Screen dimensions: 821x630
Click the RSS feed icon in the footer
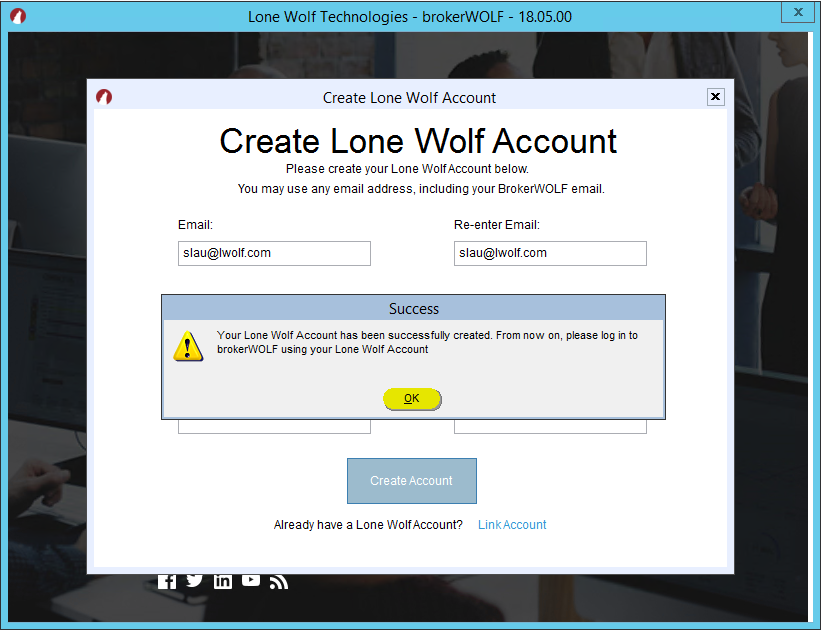point(278,580)
